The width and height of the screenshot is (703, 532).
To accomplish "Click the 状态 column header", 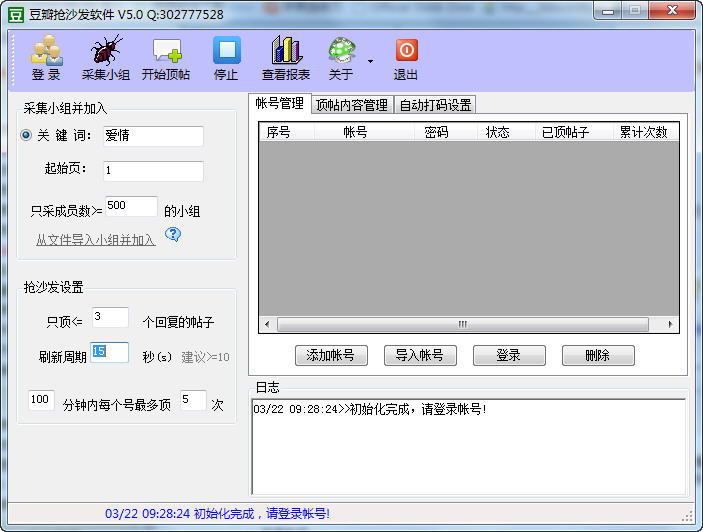I will [506, 132].
